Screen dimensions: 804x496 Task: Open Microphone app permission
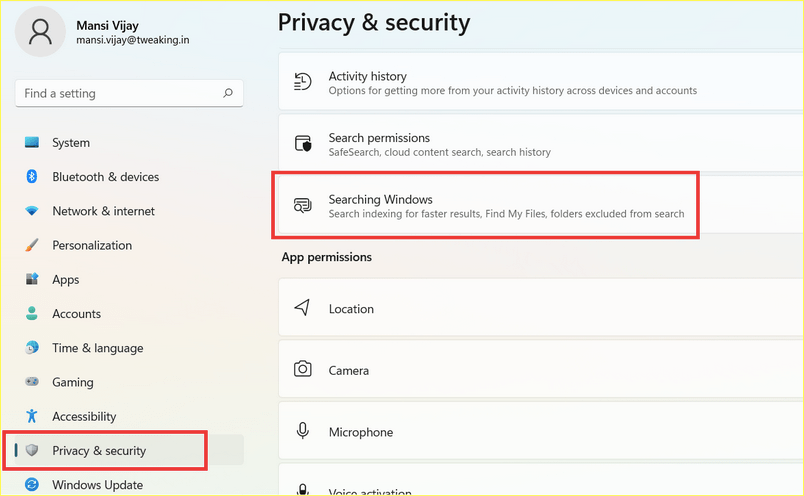(x=541, y=431)
